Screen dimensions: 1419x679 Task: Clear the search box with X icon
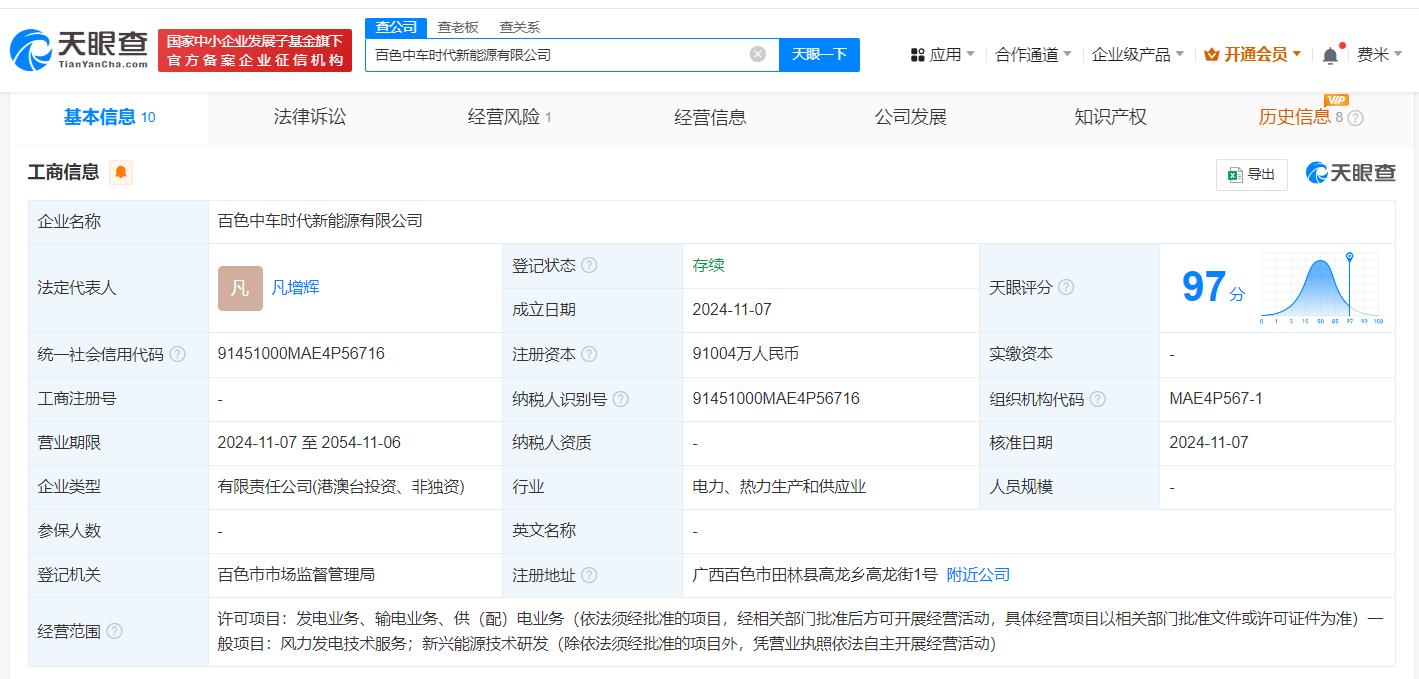758,54
